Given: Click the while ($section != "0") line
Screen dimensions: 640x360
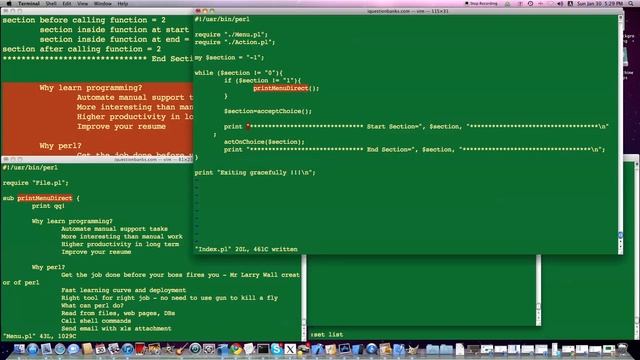Looking at the screenshot, I should 238,73.
